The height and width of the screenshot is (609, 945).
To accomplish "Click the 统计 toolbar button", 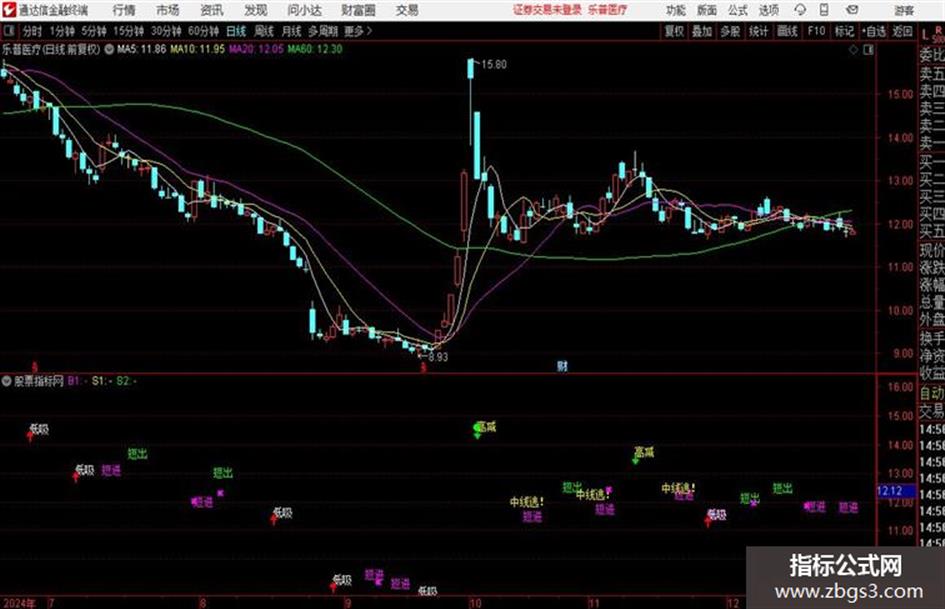I will point(758,31).
